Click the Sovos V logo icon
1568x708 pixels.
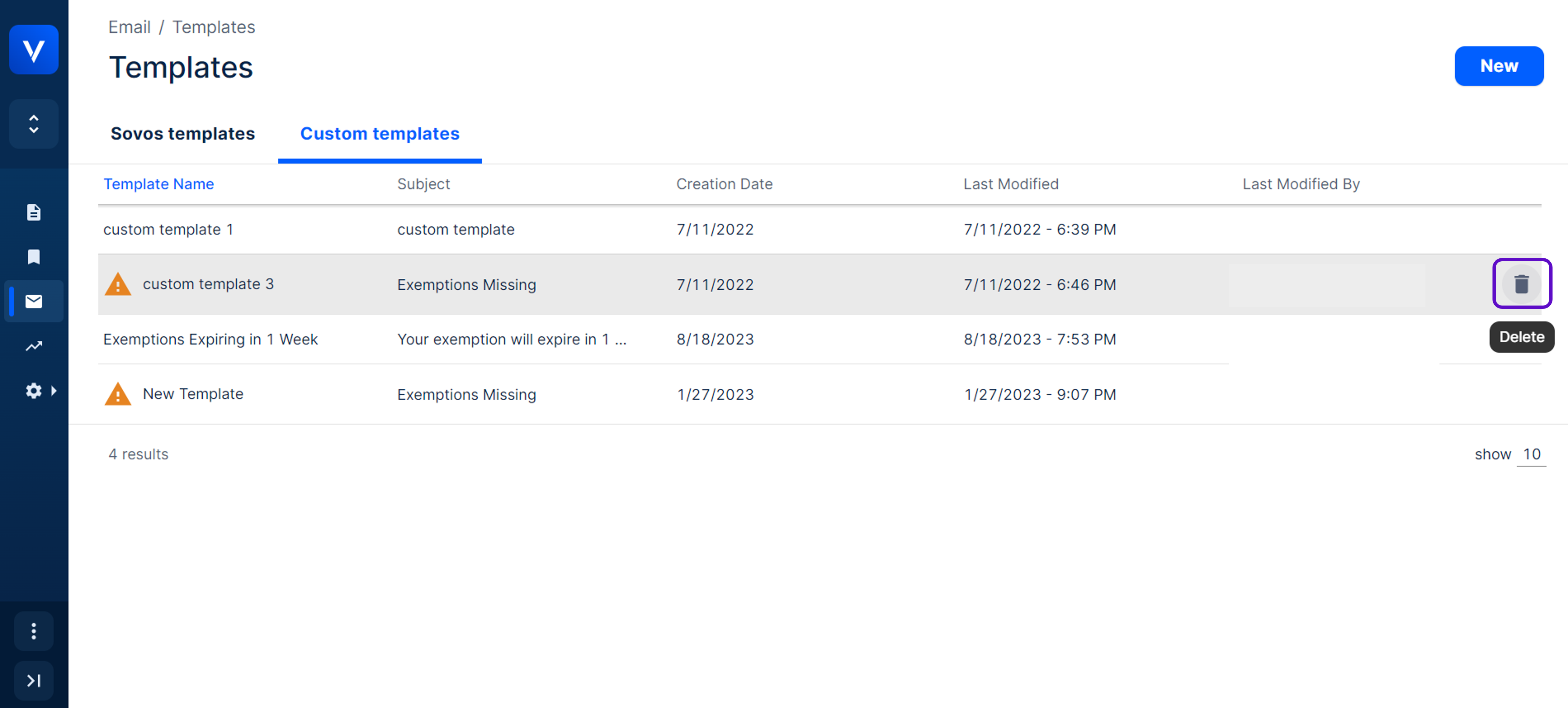click(x=34, y=49)
